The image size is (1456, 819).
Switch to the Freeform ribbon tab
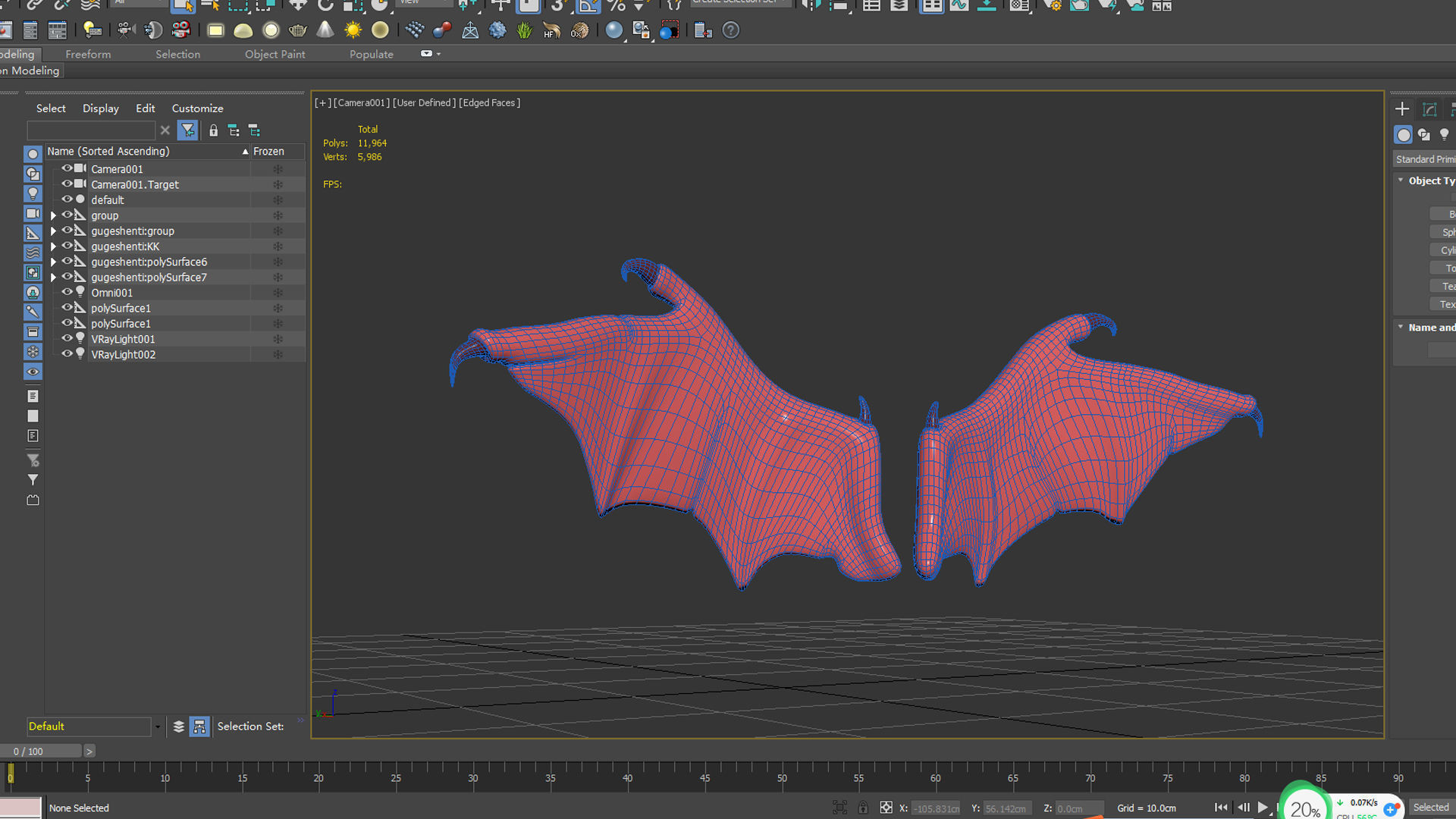[88, 55]
